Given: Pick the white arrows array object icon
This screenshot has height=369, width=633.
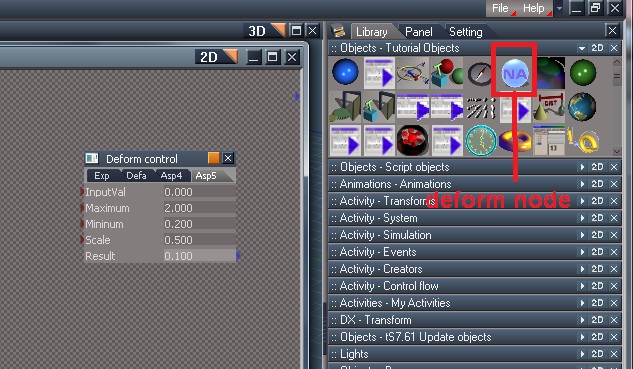Looking at the screenshot, I should click(480, 108).
